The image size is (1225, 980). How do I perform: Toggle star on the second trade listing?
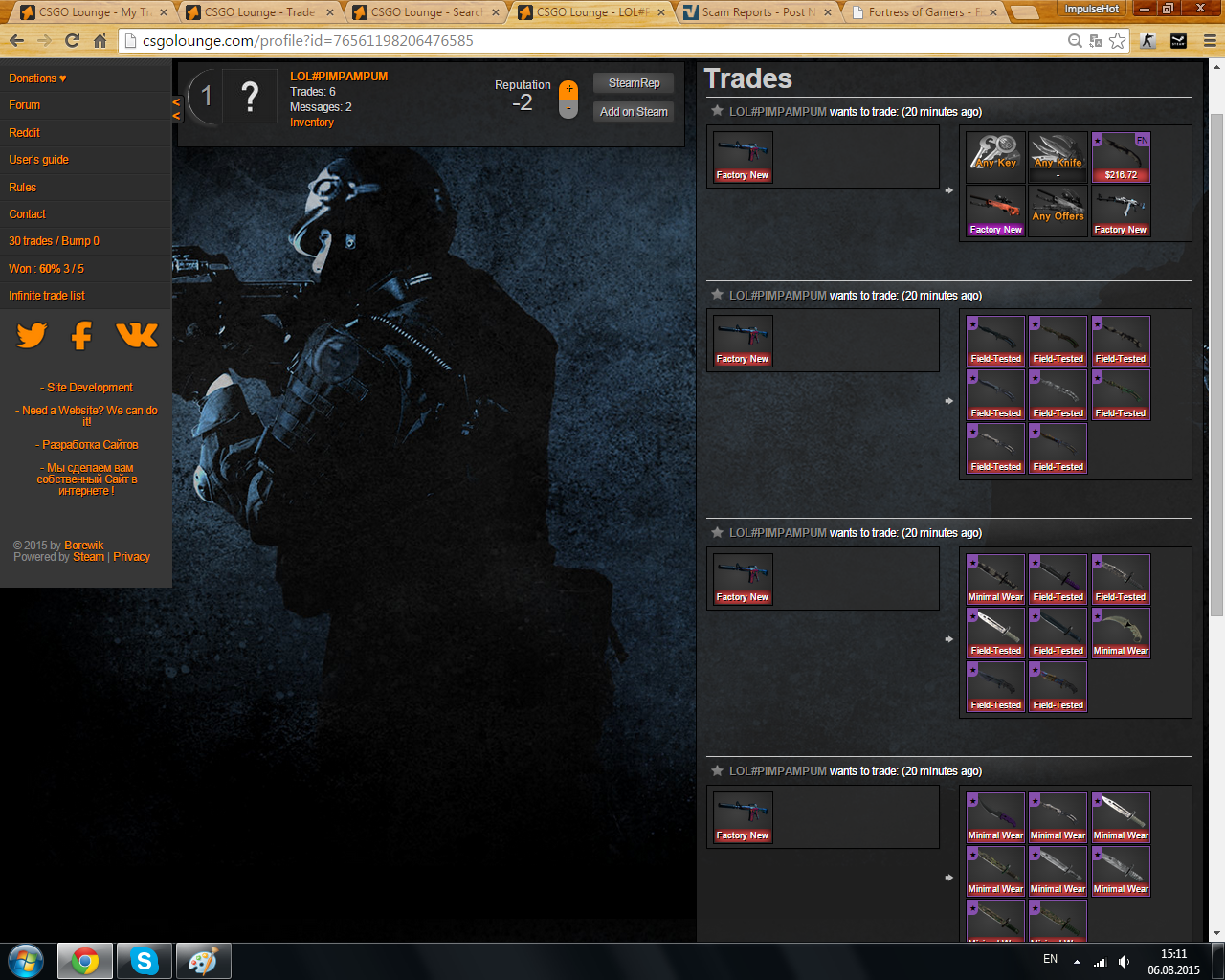(x=717, y=295)
